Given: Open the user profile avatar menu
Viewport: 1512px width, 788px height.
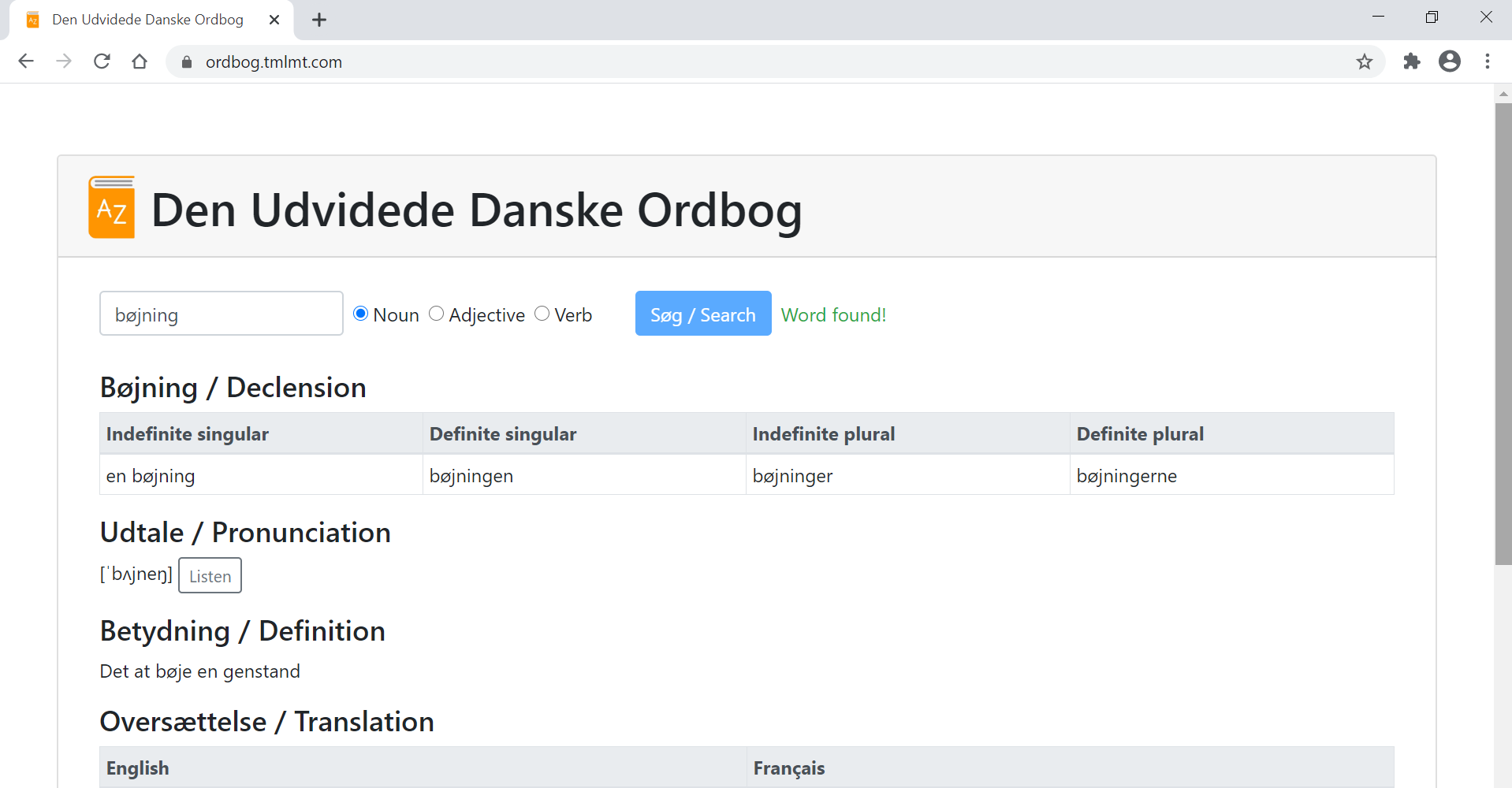Looking at the screenshot, I should [x=1449, y=61].
